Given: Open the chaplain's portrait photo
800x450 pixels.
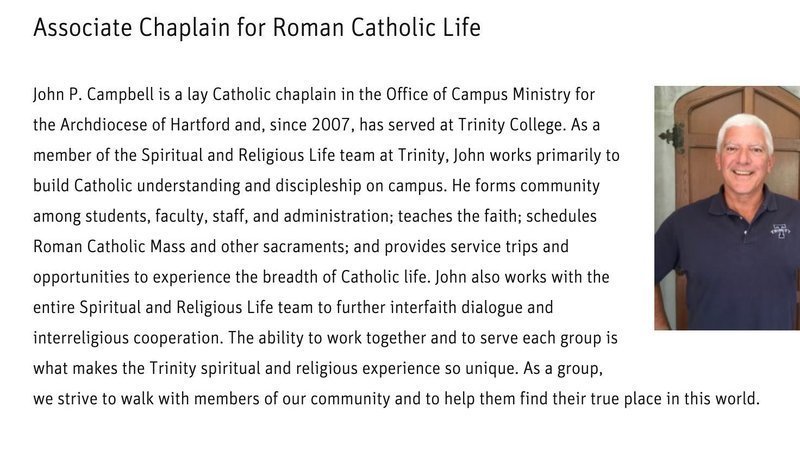Looking at the screenshot, I should 726,208.
